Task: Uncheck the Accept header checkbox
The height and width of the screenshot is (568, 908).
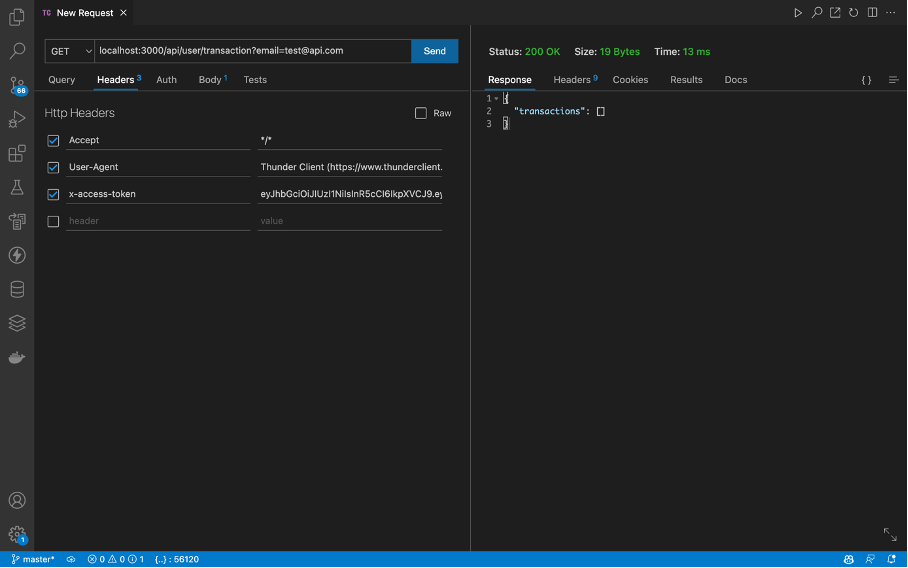Action: [53, 141]
